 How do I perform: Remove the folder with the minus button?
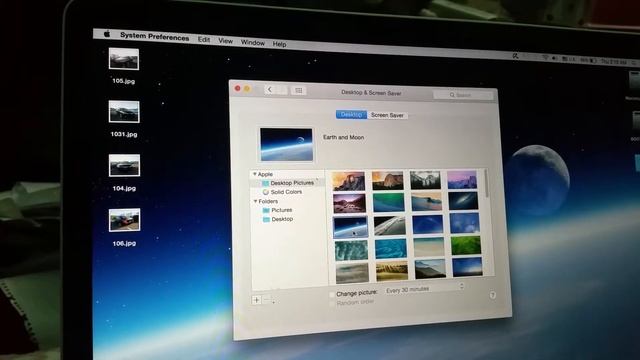(267, 300)
